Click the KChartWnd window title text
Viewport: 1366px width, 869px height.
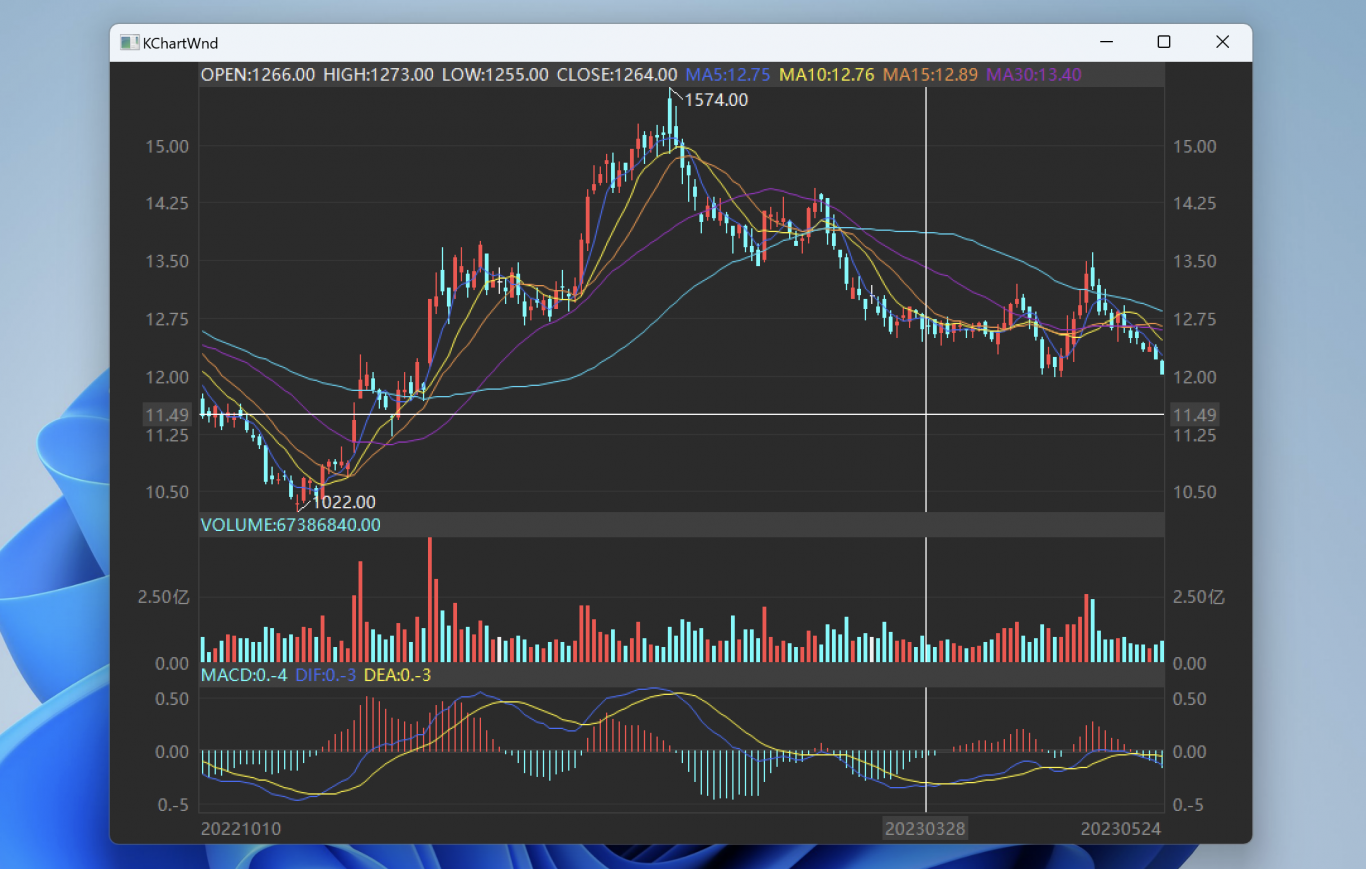[181, 43]
